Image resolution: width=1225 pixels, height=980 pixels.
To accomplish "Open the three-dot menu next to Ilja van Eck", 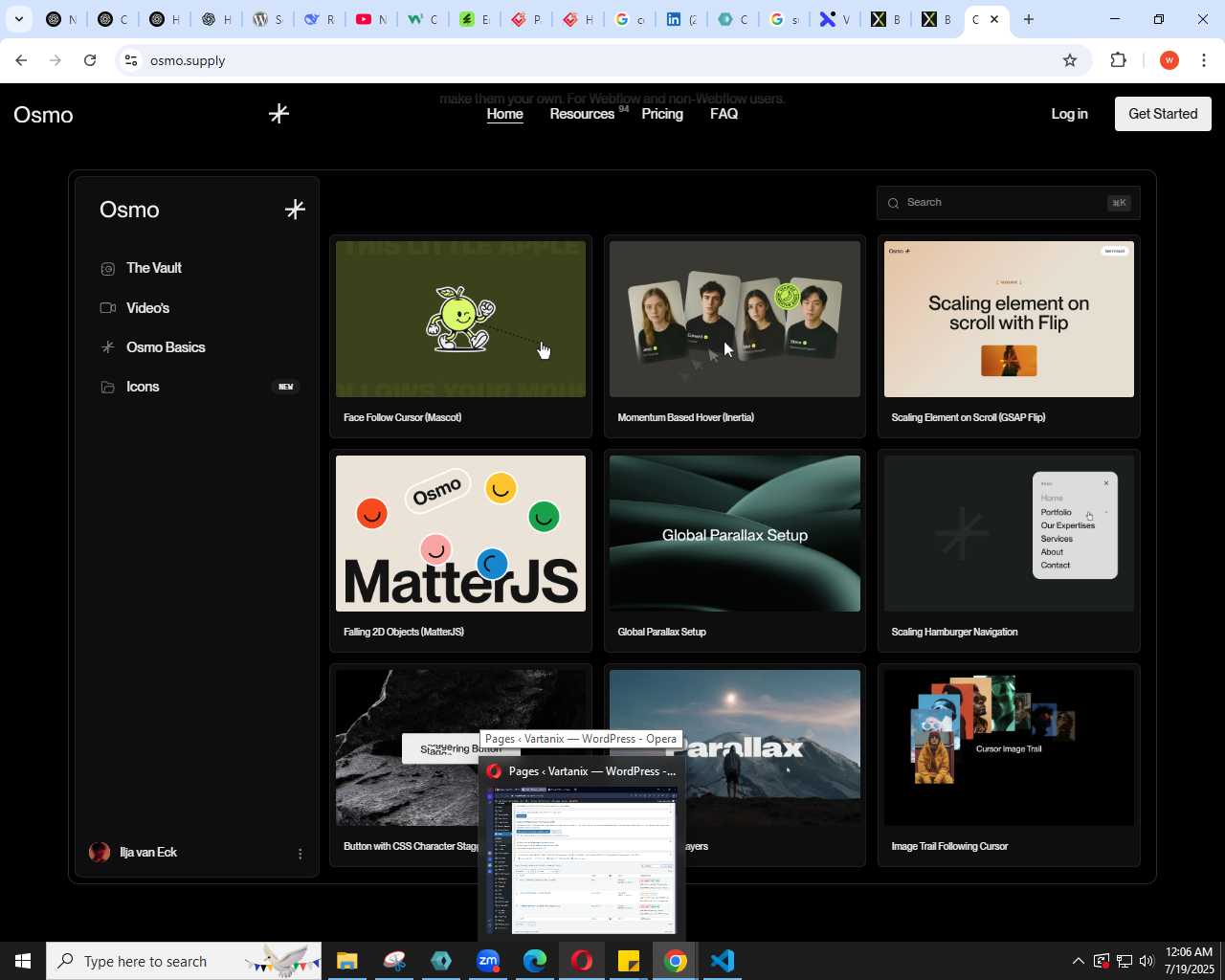I will click(x=301, y=854).
